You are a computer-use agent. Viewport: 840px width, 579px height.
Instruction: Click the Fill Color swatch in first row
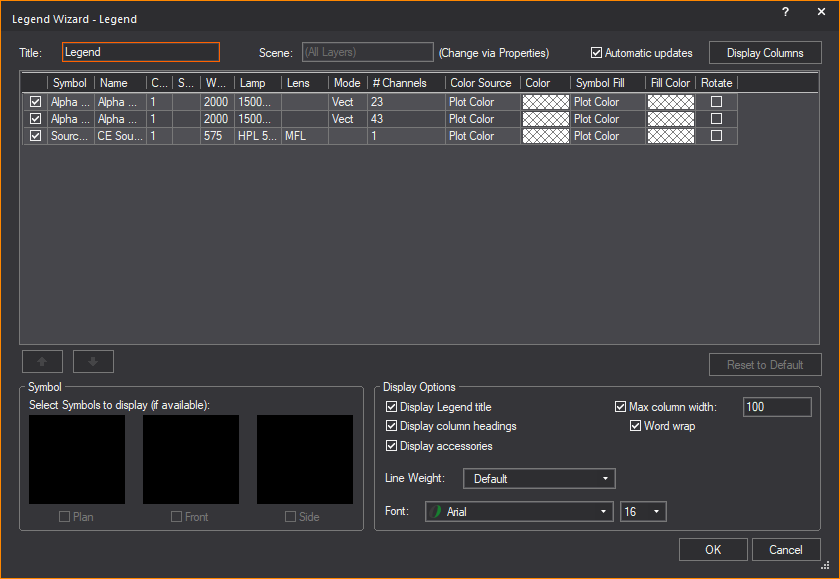click(670, 102)
